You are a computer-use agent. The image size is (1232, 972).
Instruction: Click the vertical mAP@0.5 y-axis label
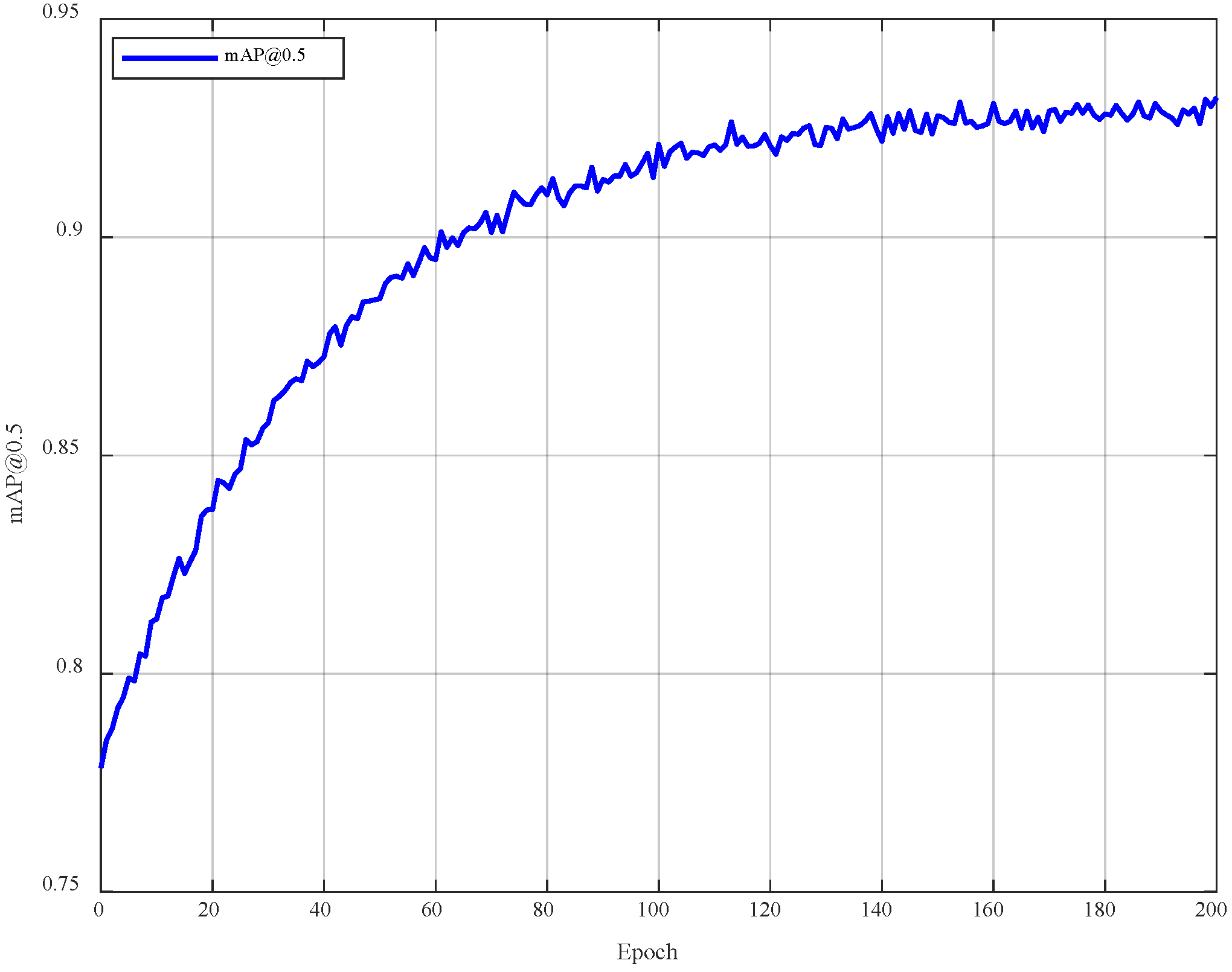[14, 473]
